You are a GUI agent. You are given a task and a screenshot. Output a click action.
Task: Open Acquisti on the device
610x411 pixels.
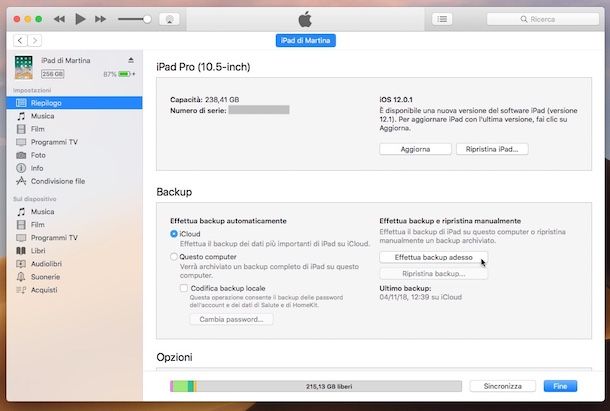[75, 290]
